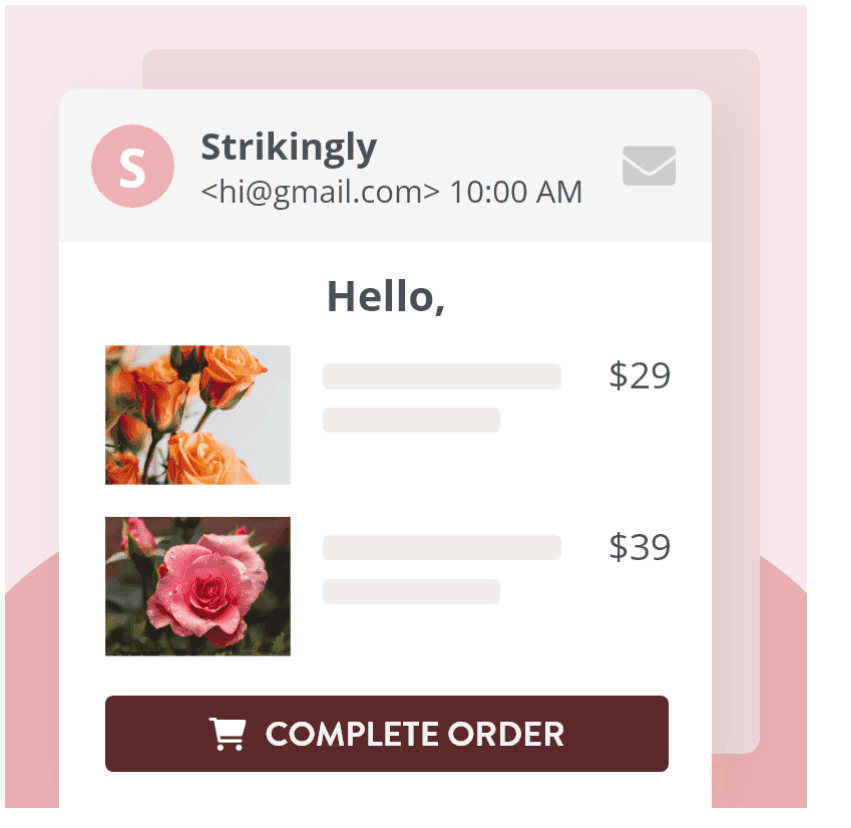Open the pink rose product image
This screenshot has width=851, height=828.
[198, 586]
